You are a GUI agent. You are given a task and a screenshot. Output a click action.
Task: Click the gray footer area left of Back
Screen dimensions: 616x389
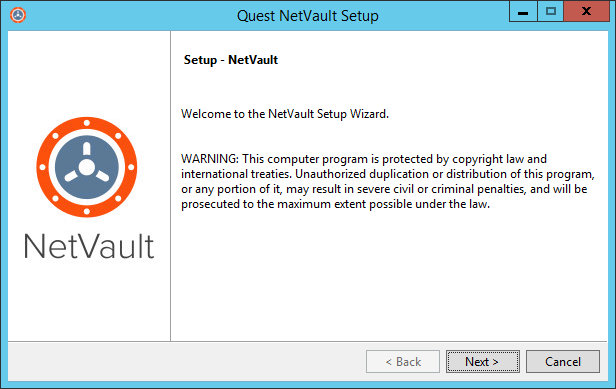[x=187, y=361]
